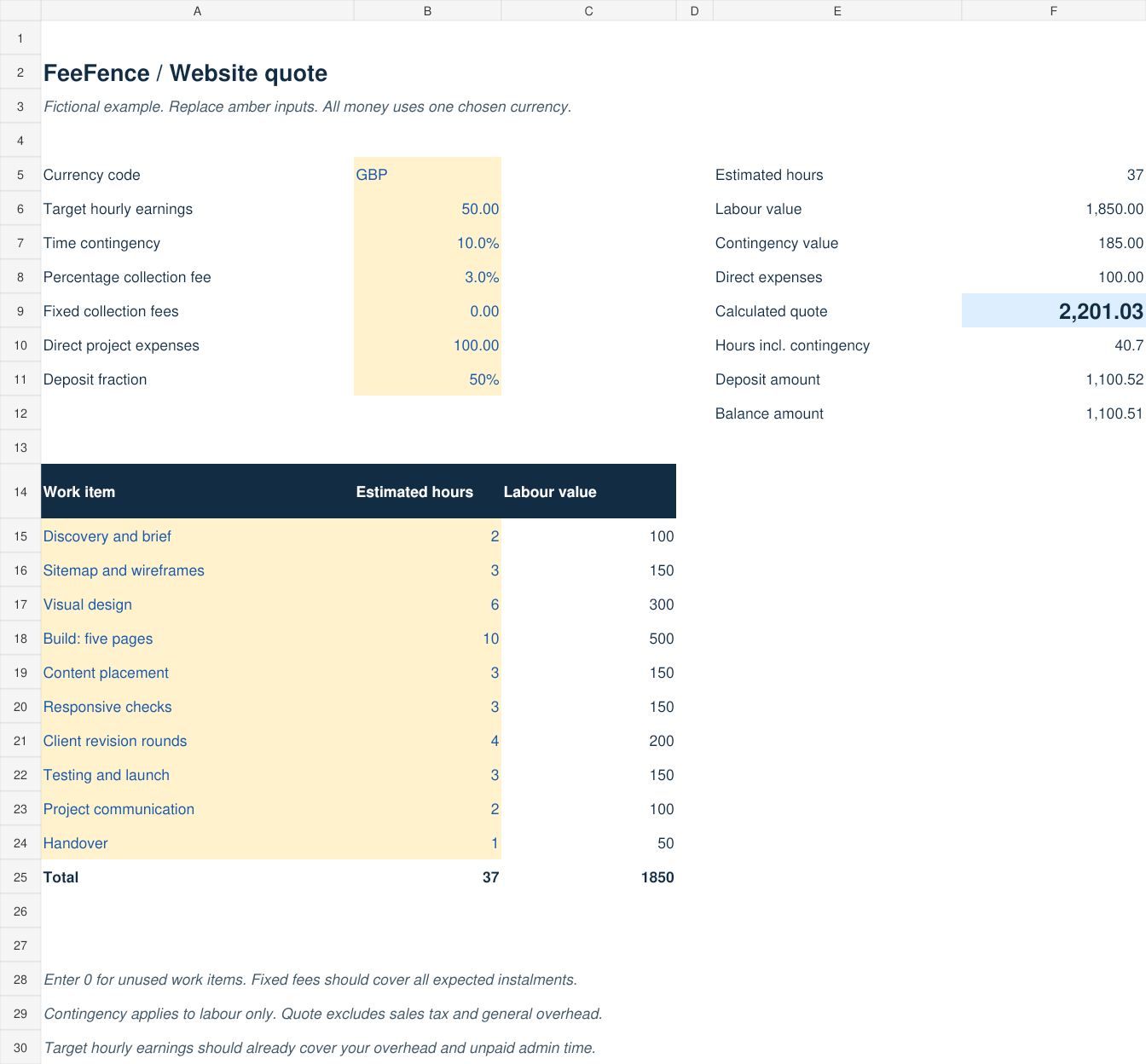Select the Time contingency value 10.0%
This screenshot has height=1064, width=1146.
[427, 243]
